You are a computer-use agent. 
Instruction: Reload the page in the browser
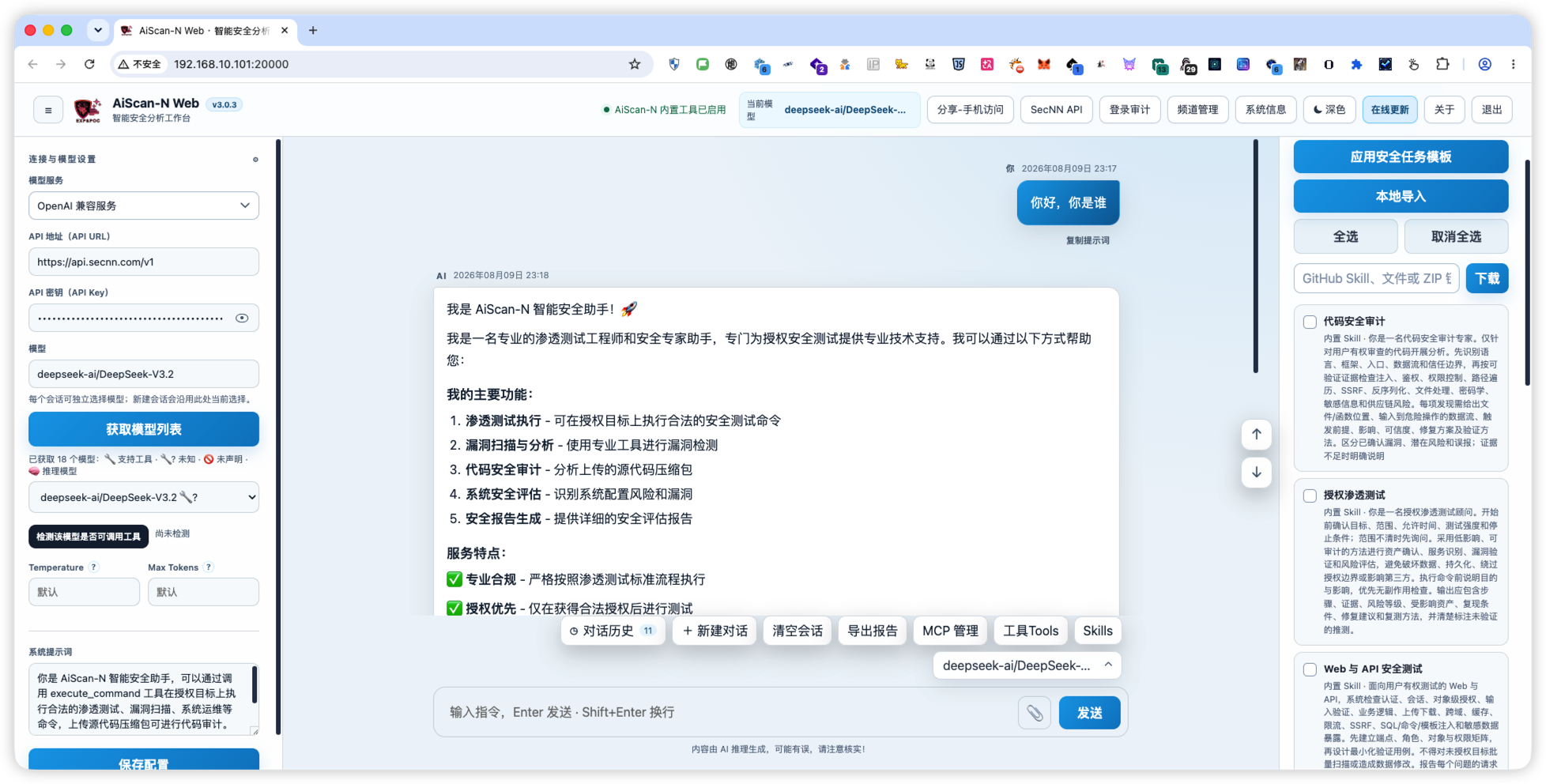pyautogui.click(x=89, y=64)
